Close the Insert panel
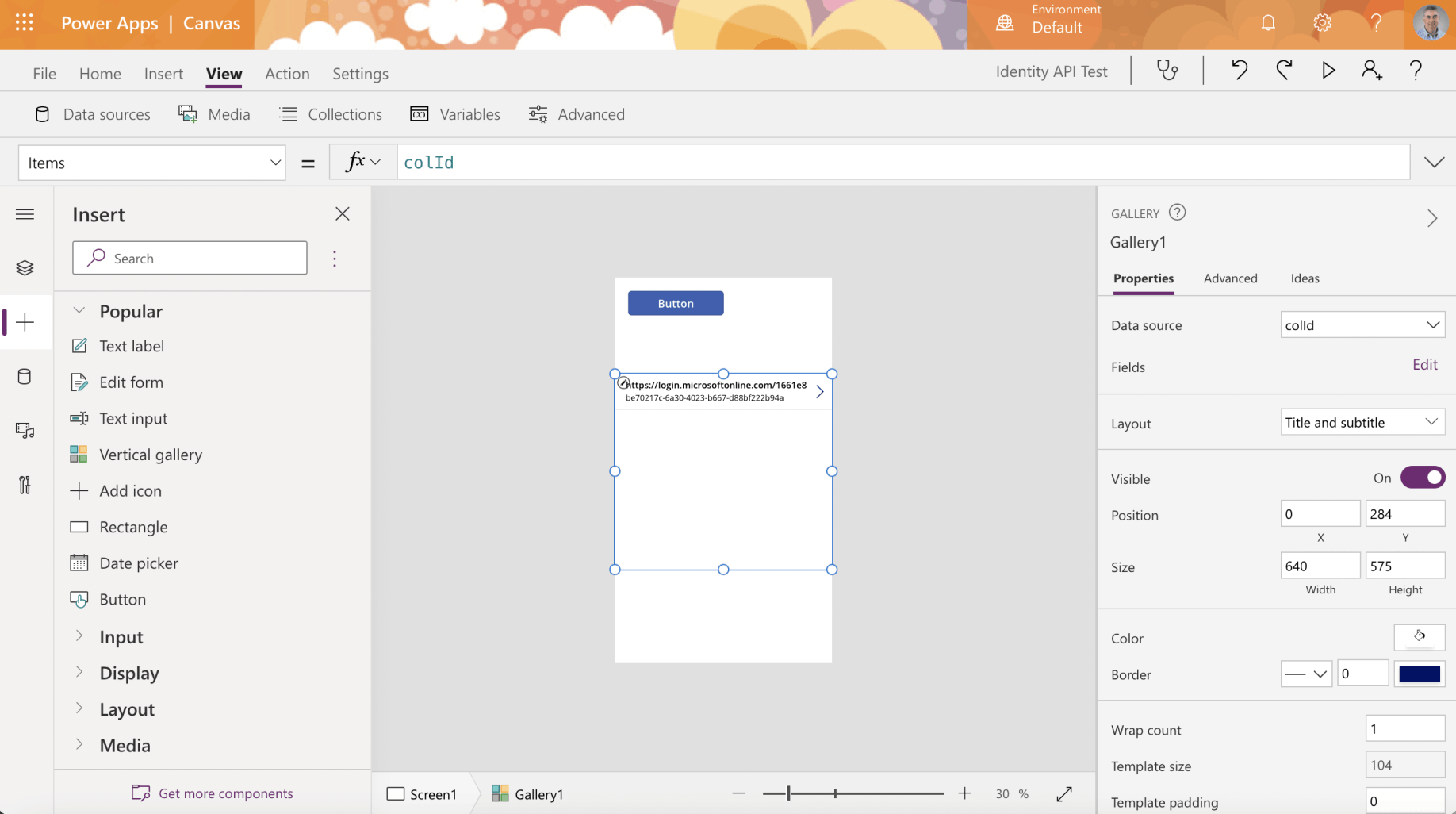This screenshot has height=814, width=1456. 342,214
